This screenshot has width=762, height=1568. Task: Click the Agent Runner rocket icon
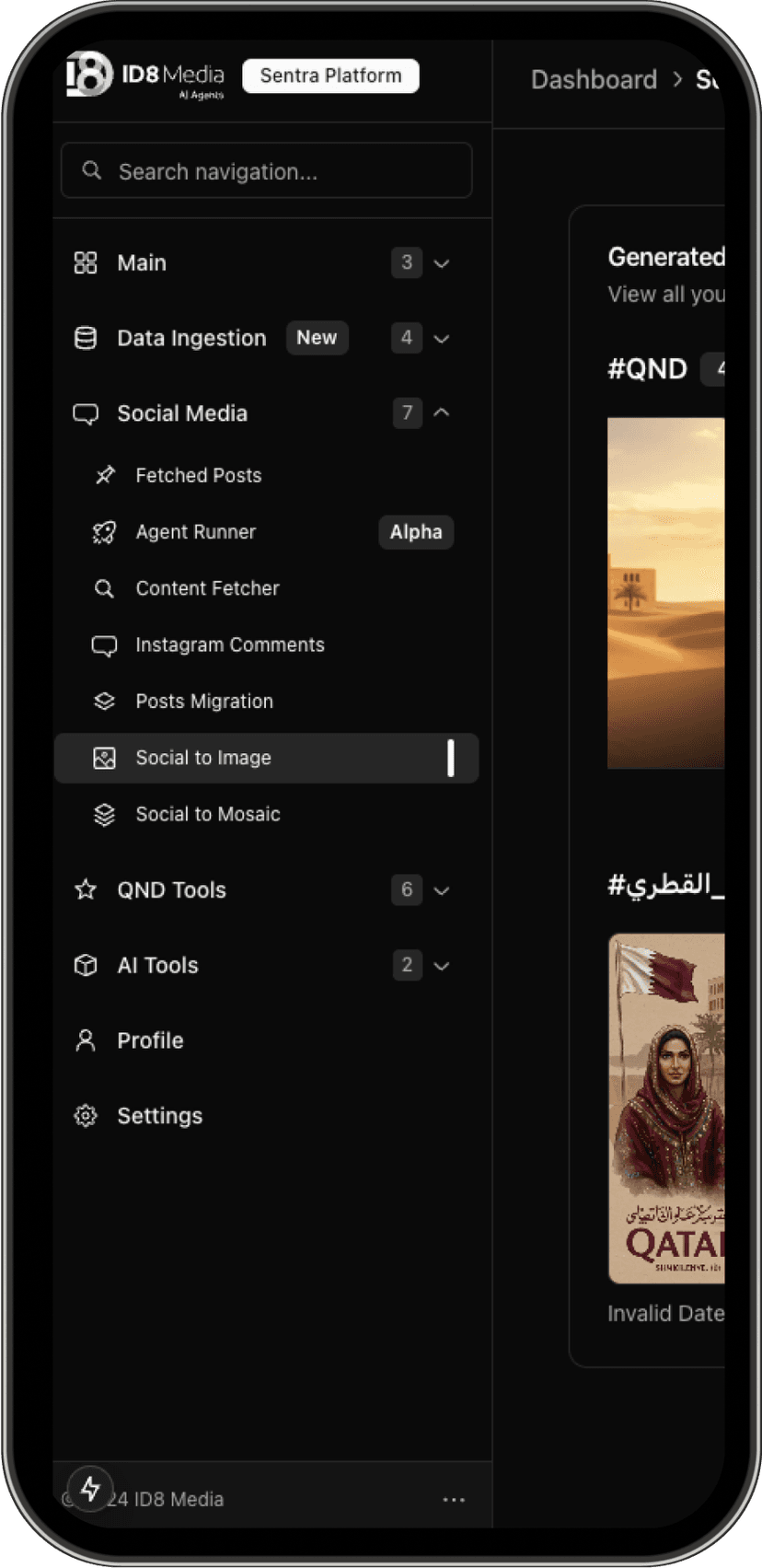tap(104, 532)
